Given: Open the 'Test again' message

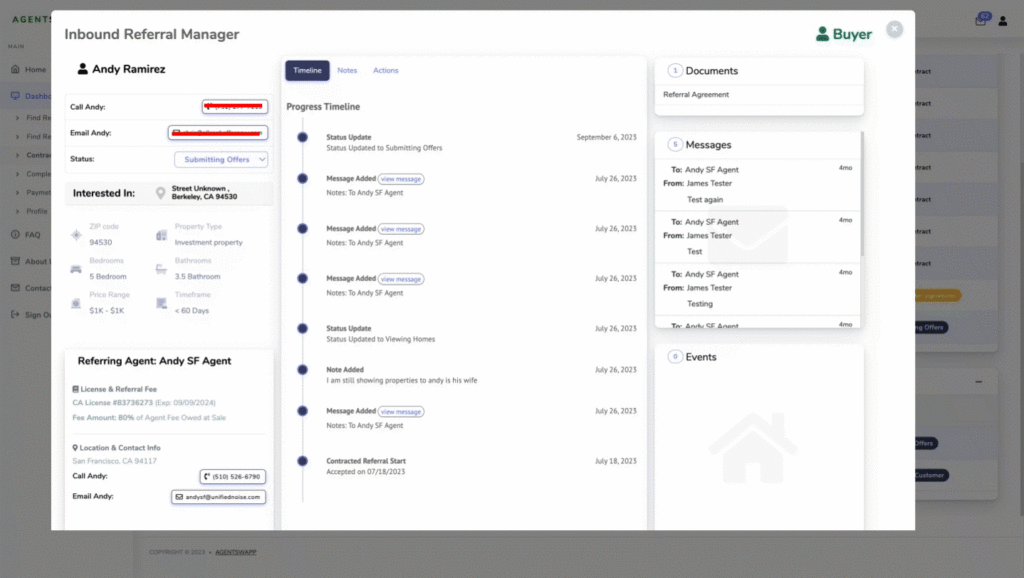Looking at the screenshot, I should (x=757, y=185).
